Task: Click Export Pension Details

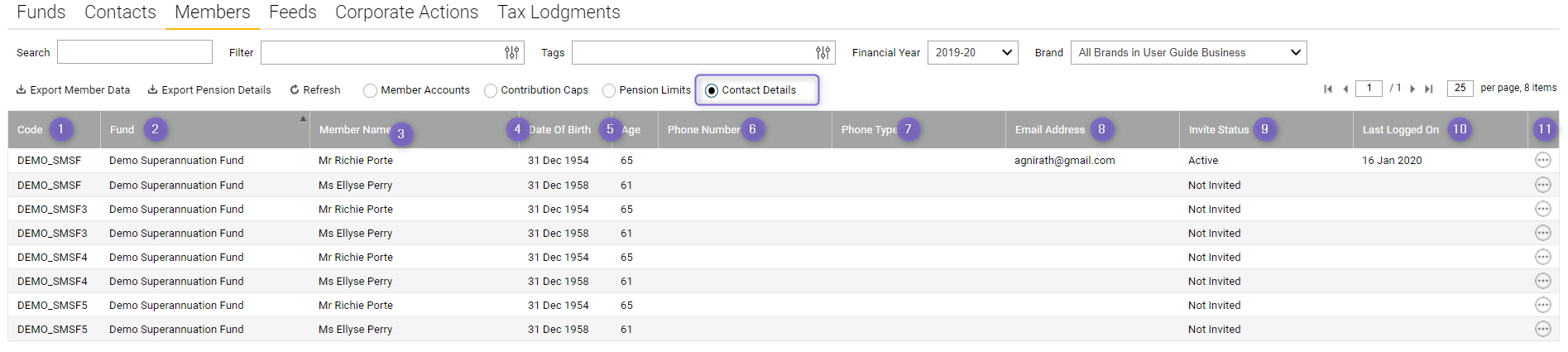Action: pyautogui.click(x=209, y=89)
